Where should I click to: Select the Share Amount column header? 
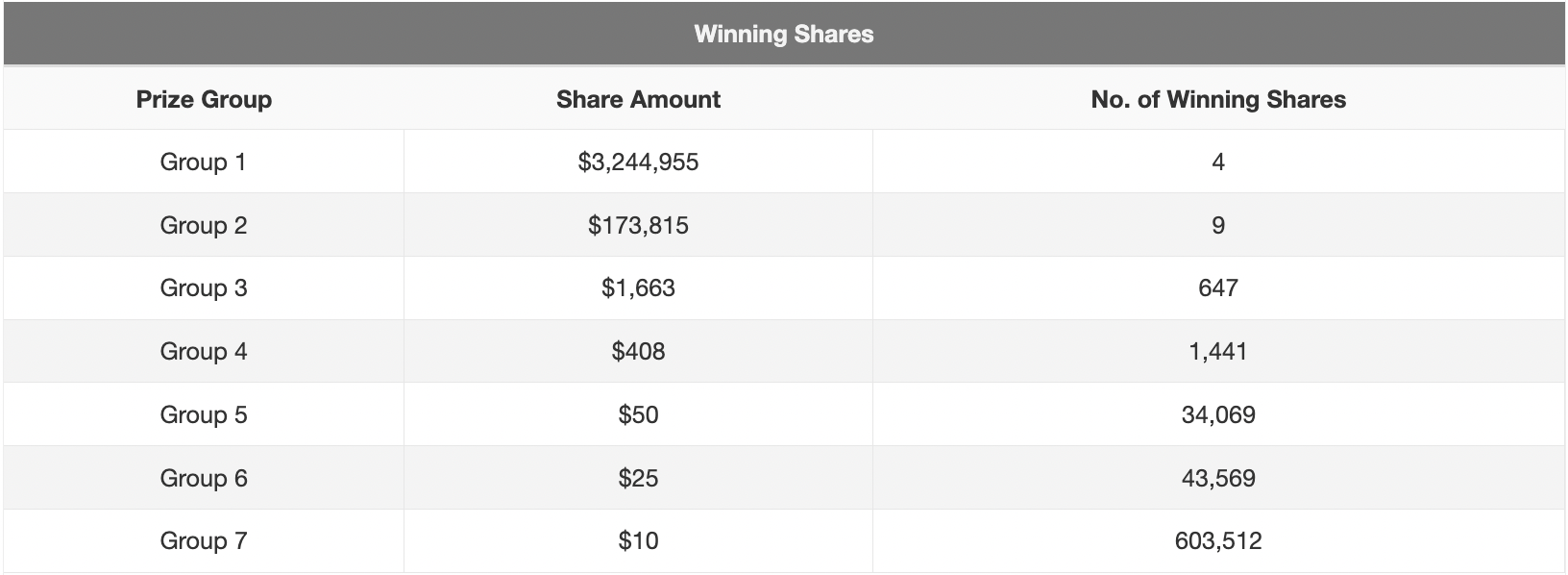tap(638, 99)
